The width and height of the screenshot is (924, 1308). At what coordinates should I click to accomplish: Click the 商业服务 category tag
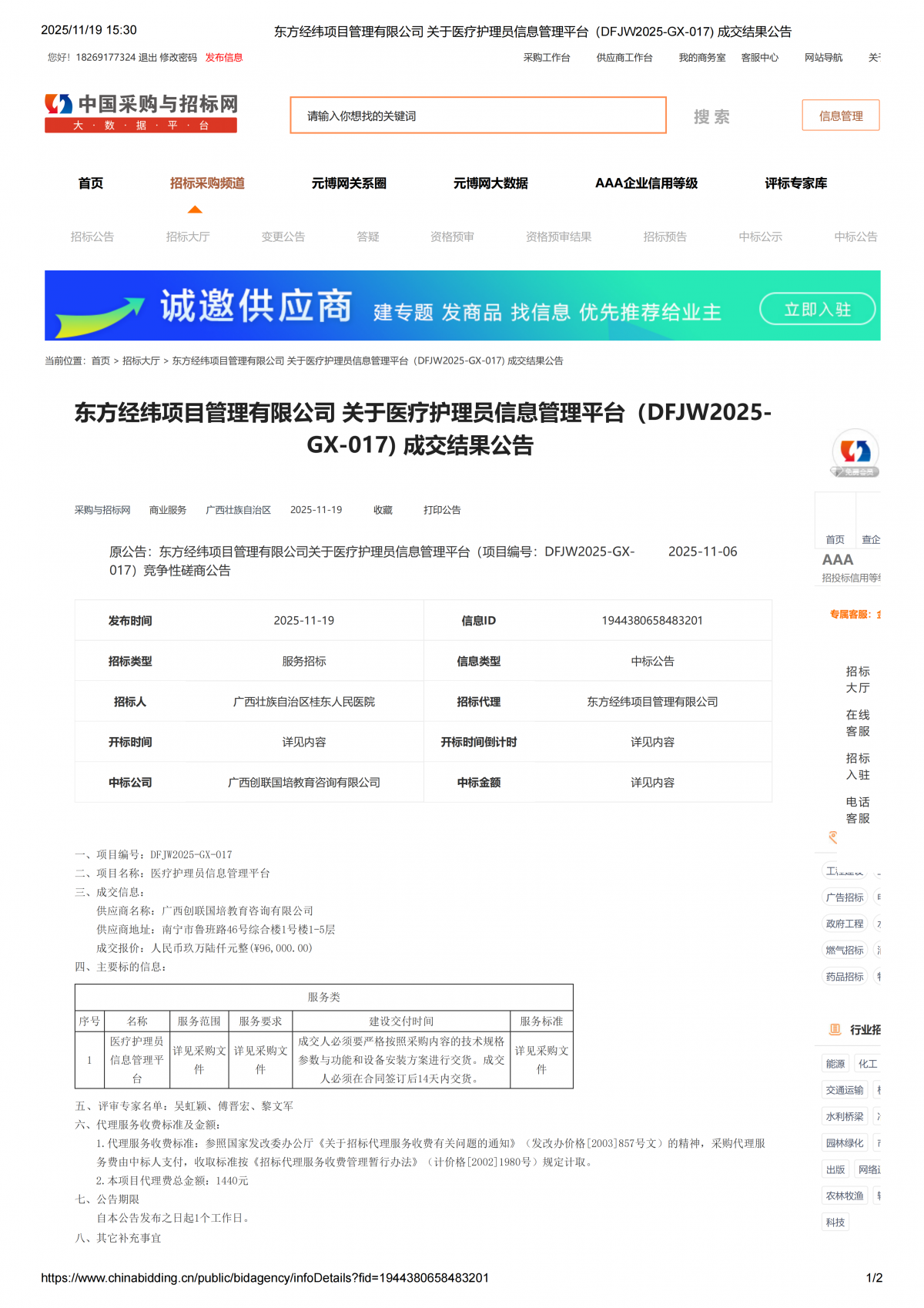[168, 510]
